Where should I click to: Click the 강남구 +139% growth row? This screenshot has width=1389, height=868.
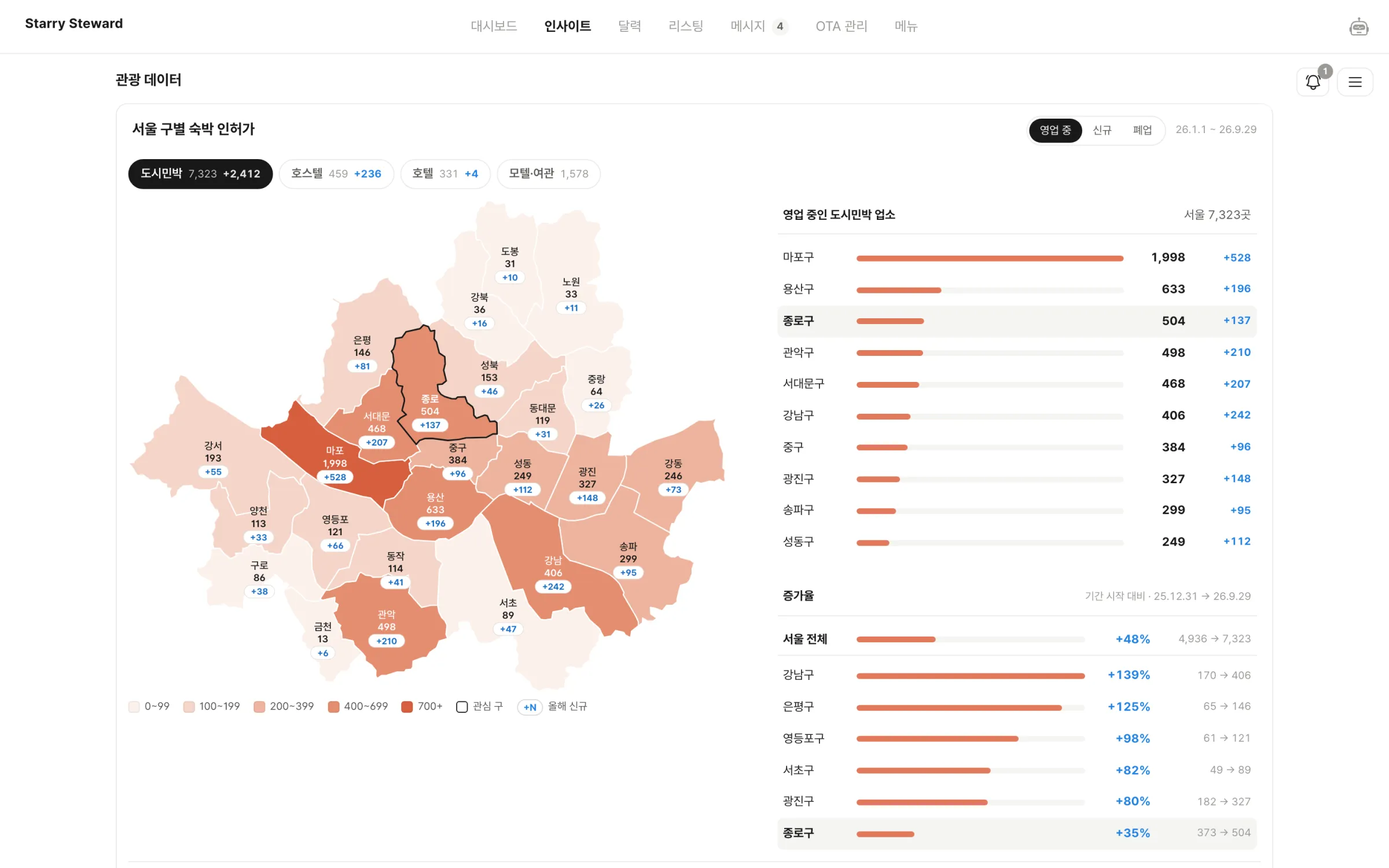tap(1017, 675)
